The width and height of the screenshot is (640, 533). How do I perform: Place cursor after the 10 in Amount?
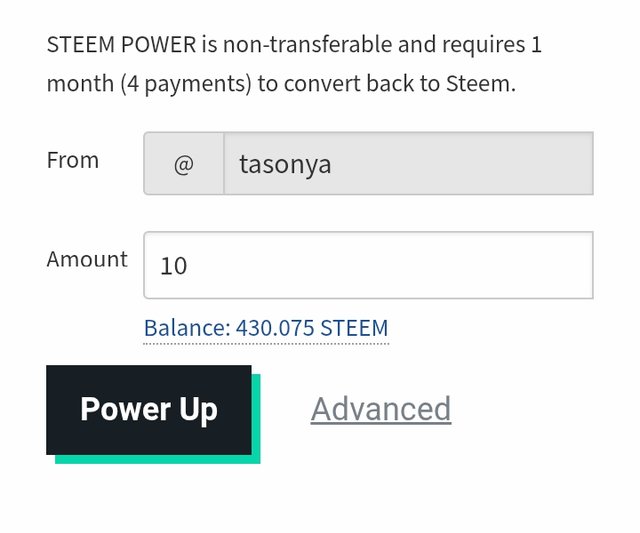(x=189, y=266)
